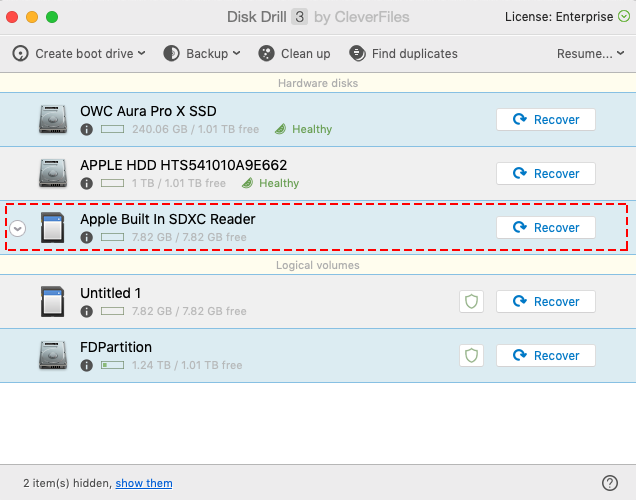This screenshot has height=500, width=636.
Task: Click the SD card icon for Untitled 1
Action: [x=52, y=301]
